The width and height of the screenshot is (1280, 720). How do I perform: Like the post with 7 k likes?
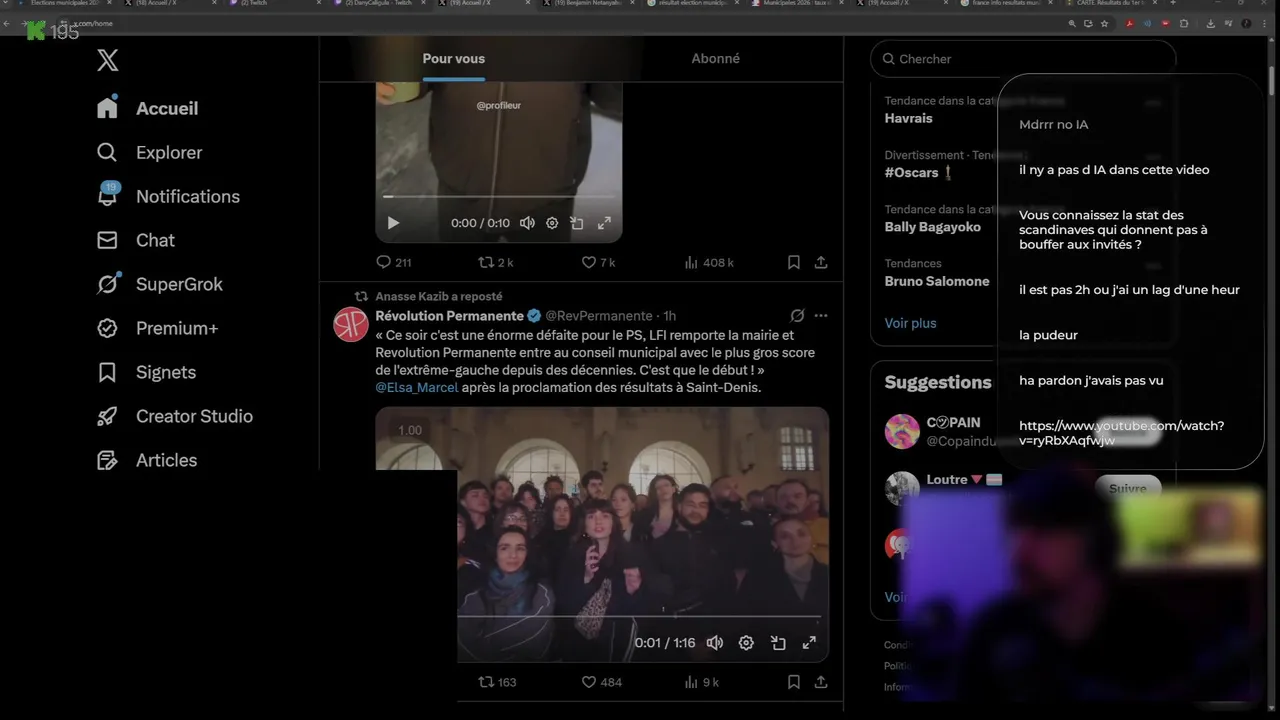point(598,262)
